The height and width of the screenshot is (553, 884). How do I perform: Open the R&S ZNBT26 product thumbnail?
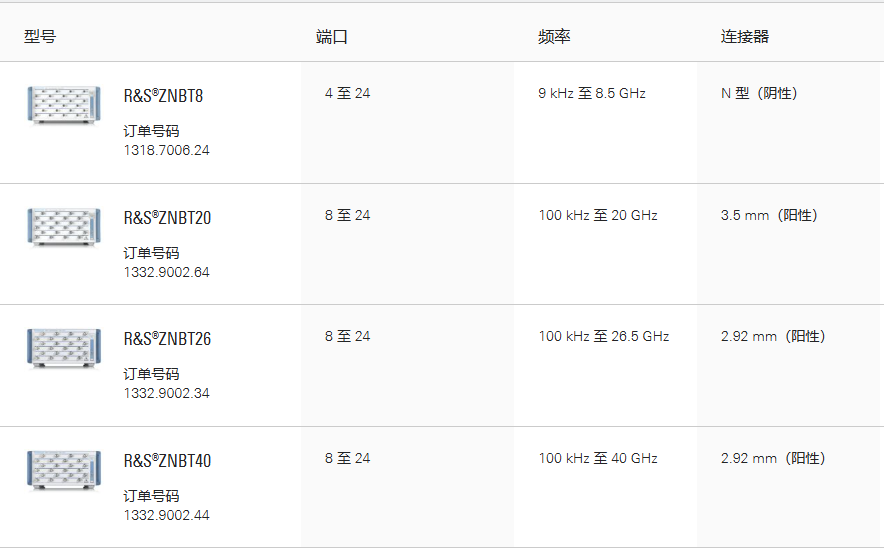[x=64, y=348]
